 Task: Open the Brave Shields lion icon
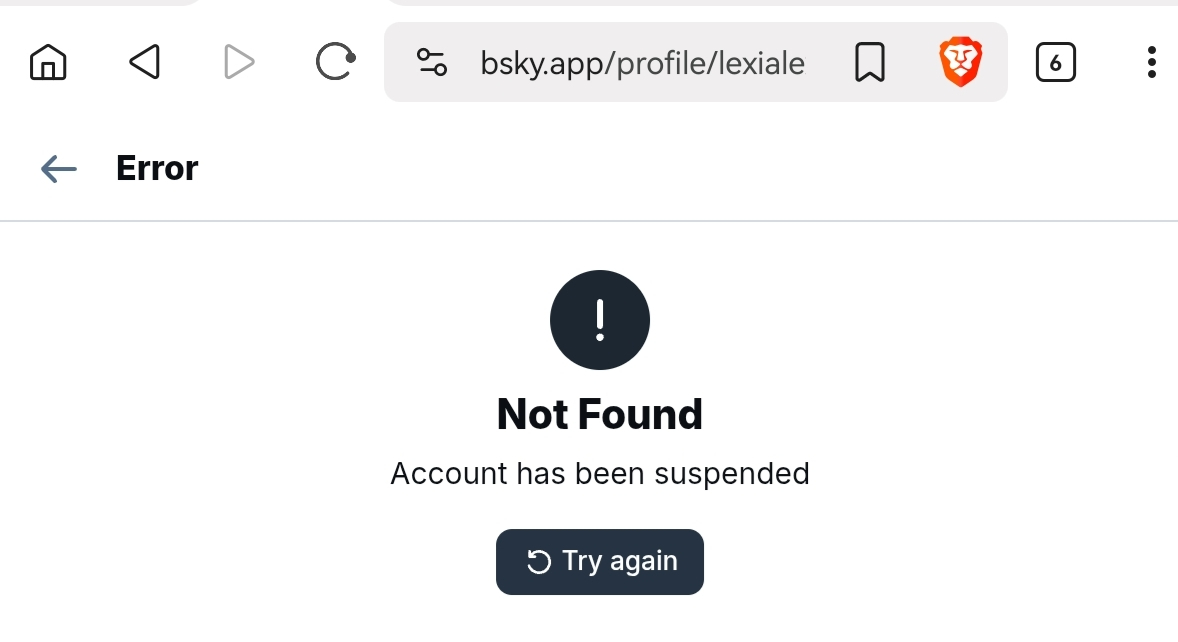click(960, 63)
